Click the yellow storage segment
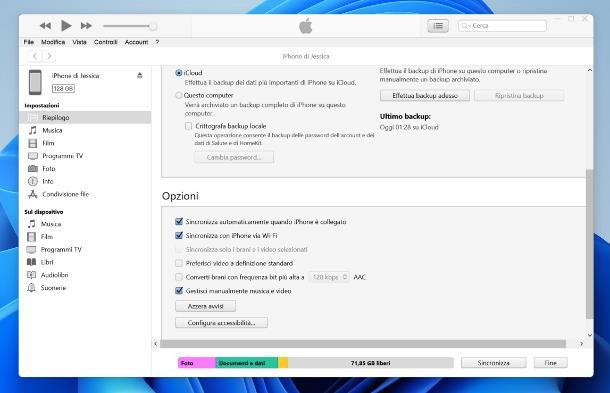 283,363
